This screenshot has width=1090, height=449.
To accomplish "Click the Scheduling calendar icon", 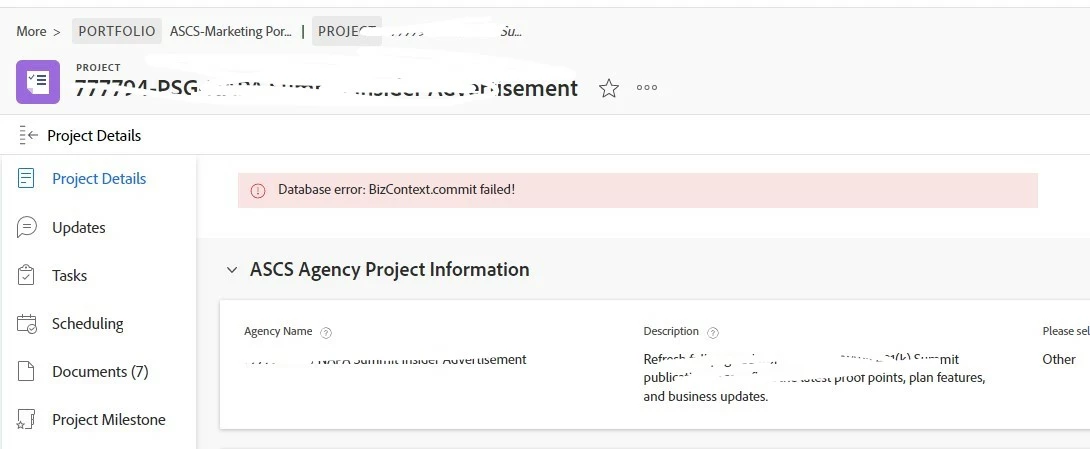I will [27, 324].
